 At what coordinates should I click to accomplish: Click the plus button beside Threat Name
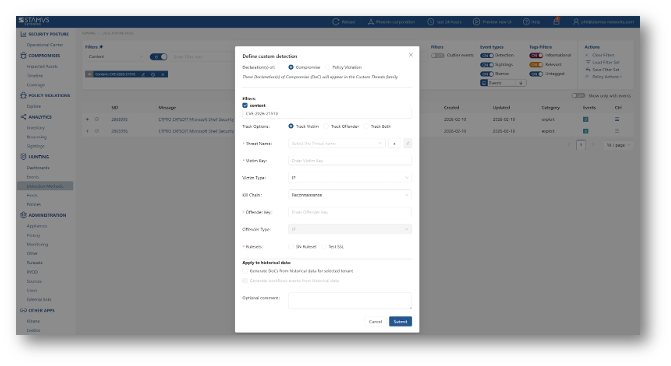click(394, 143)
